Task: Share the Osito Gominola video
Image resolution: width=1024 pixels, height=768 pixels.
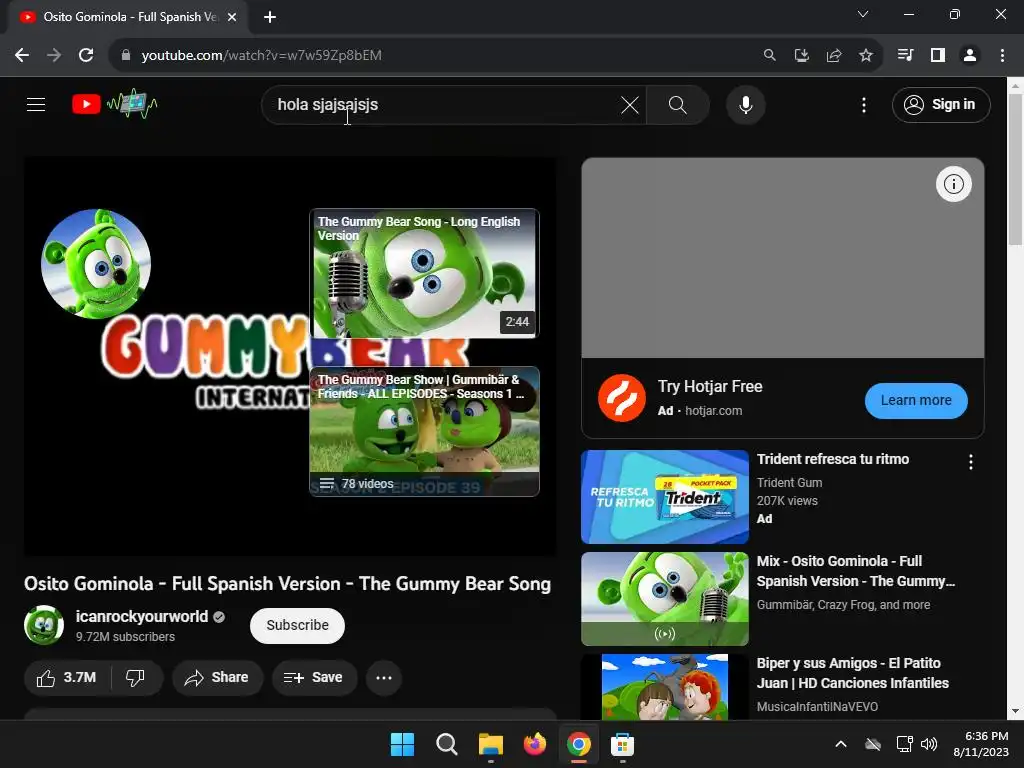Action: click(217, 678)
